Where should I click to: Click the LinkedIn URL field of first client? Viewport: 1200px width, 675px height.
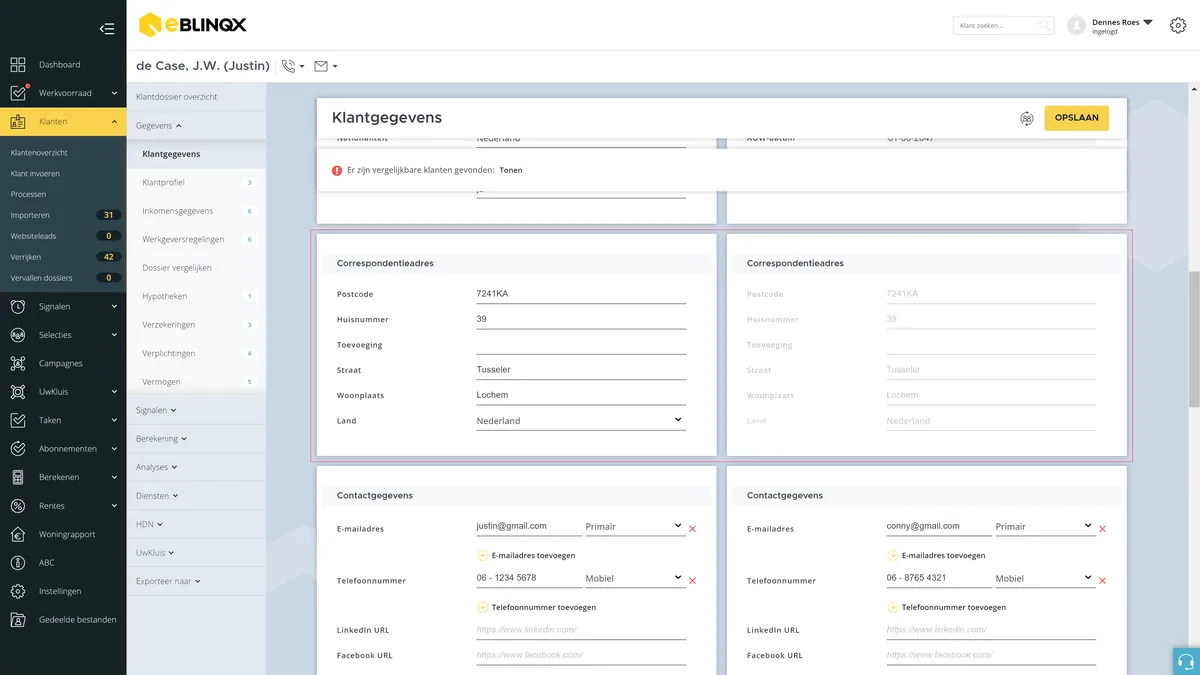(581, 630)
